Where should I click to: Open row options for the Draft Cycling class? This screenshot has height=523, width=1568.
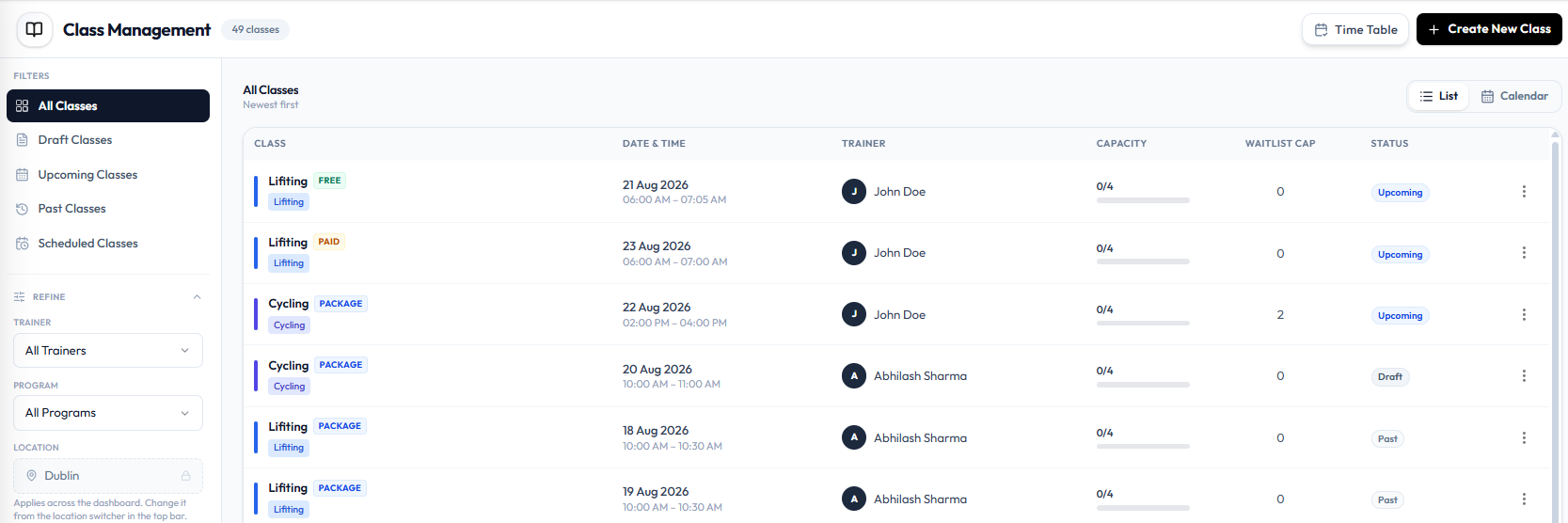pos(1524,375)
